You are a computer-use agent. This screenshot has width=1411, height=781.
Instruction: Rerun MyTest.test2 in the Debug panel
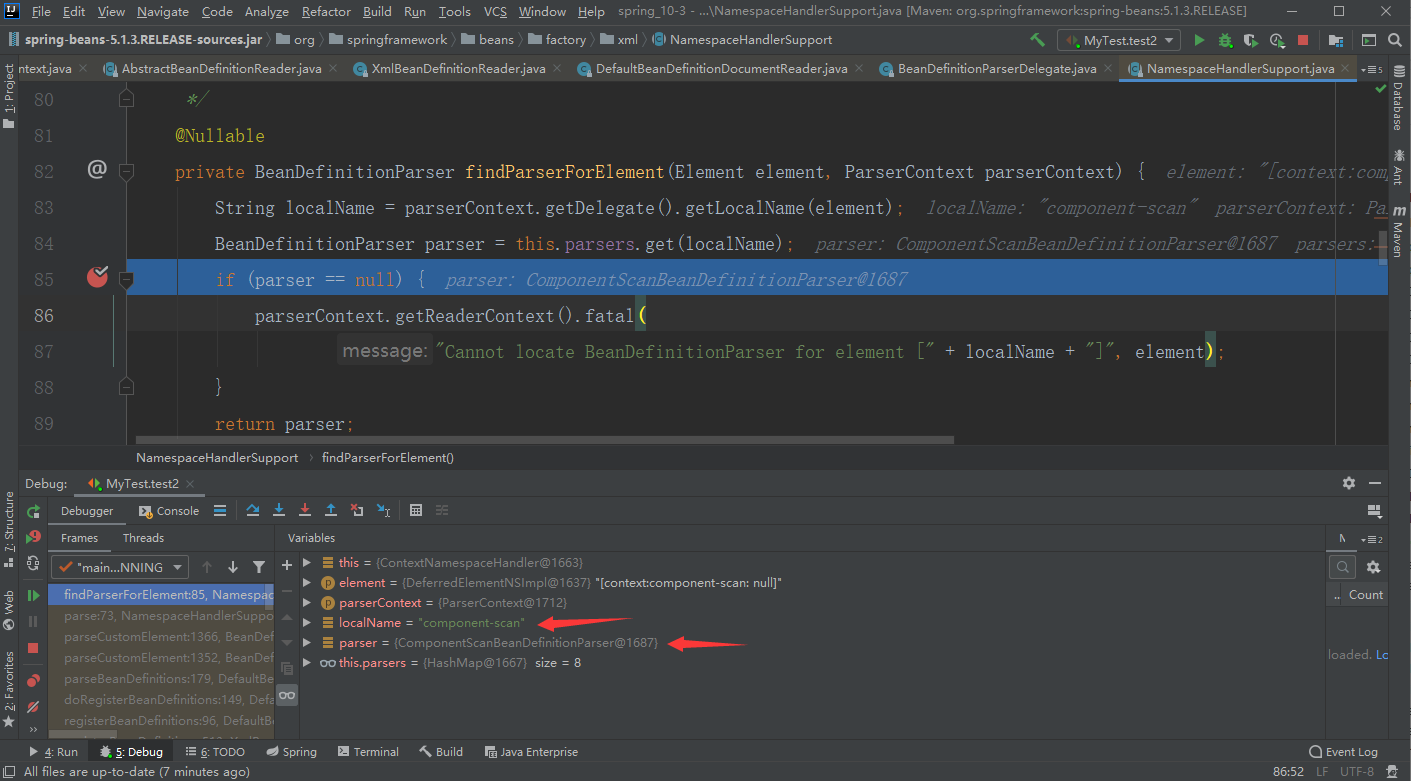point(33,511)
